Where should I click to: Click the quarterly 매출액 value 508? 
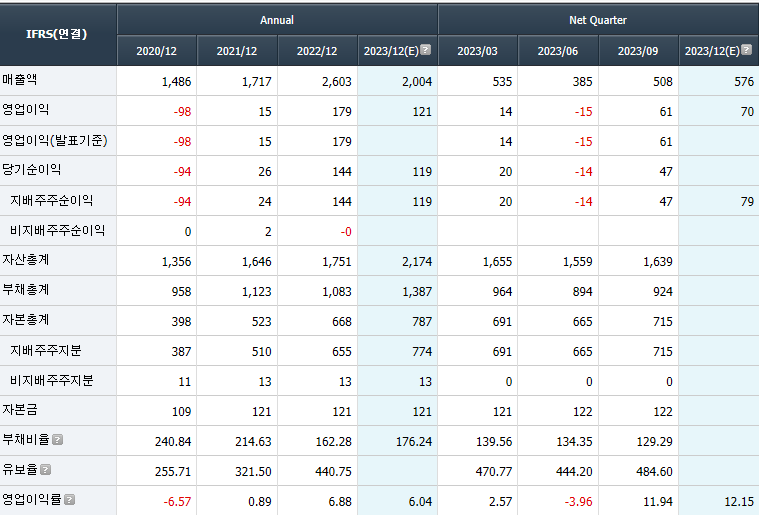coord(663,82)
